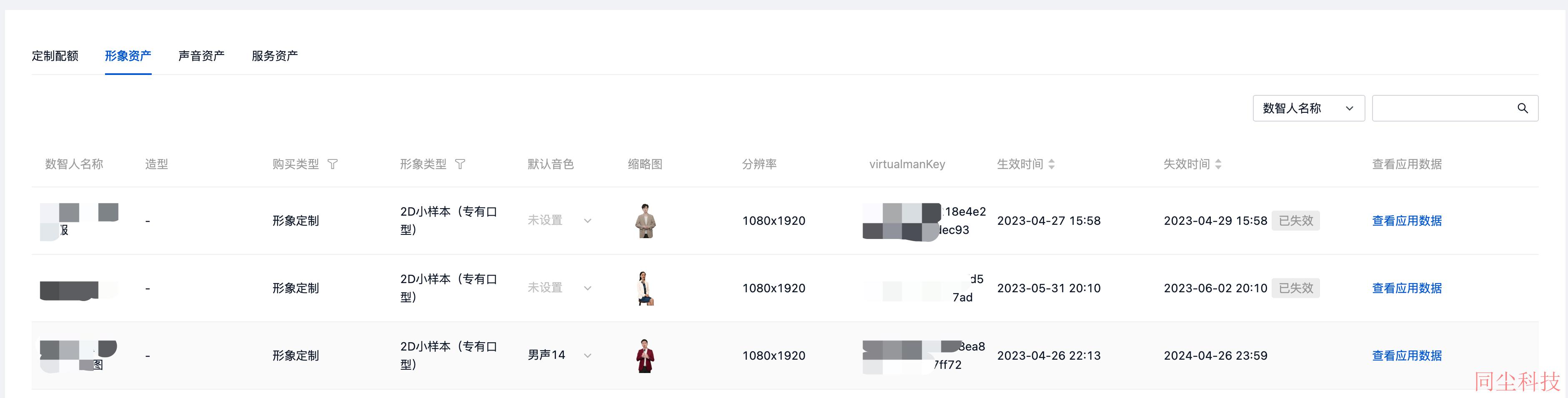The height and width of the screenshot is (398, 1568).
Task: Expand the 数智人名称 search type dropdown
Action: pyautogui.click(x=1309, y=108)
